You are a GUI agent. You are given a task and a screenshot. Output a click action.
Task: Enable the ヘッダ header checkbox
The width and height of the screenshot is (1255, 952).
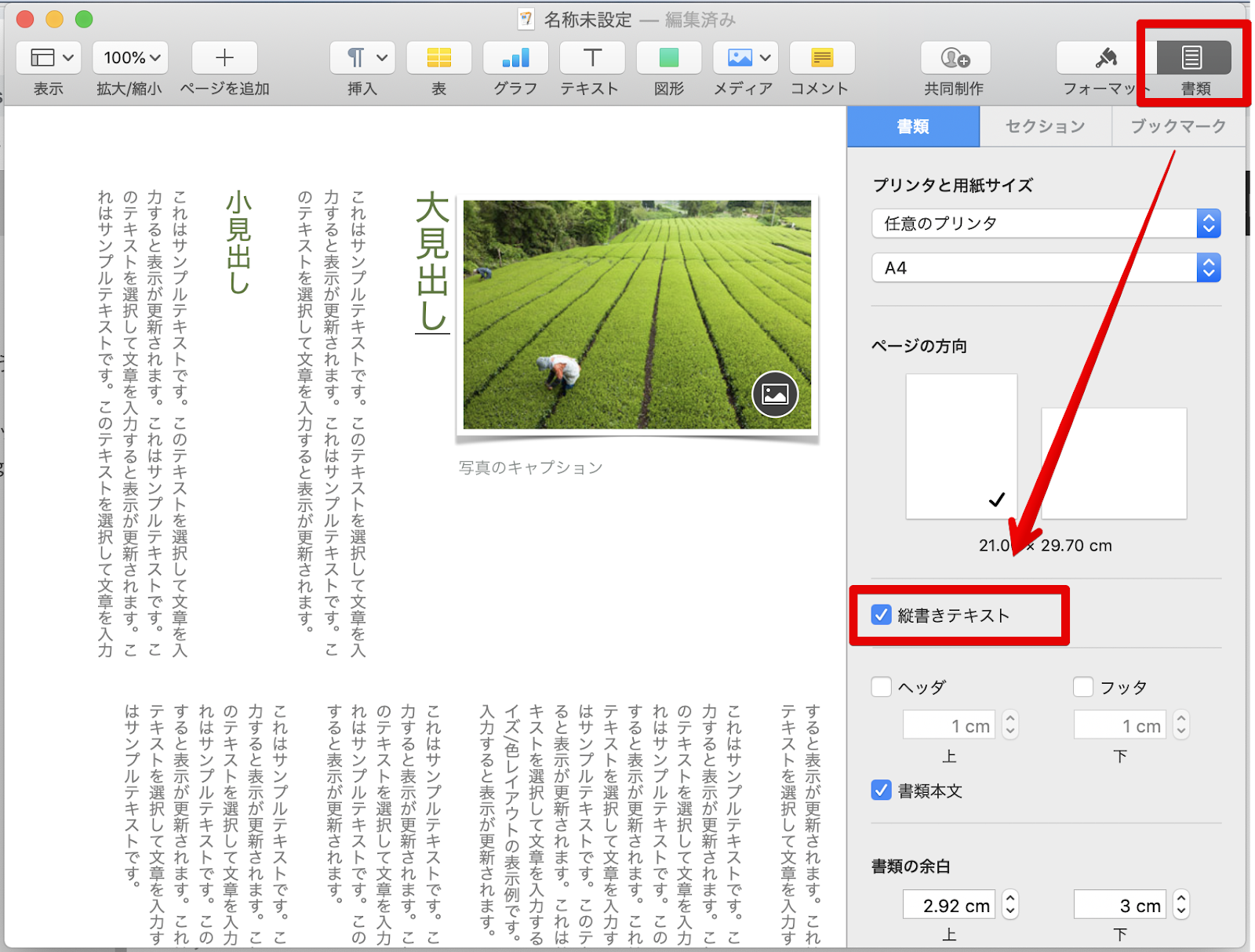[x=882, y=687]
